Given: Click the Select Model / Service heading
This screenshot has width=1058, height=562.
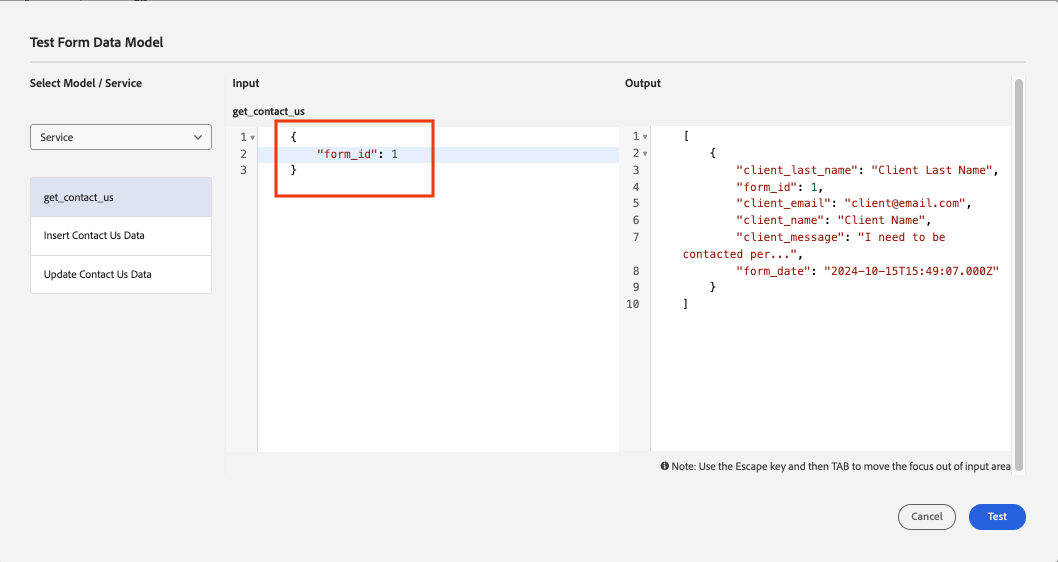Looking at the screenshot, I should (86, 84).
